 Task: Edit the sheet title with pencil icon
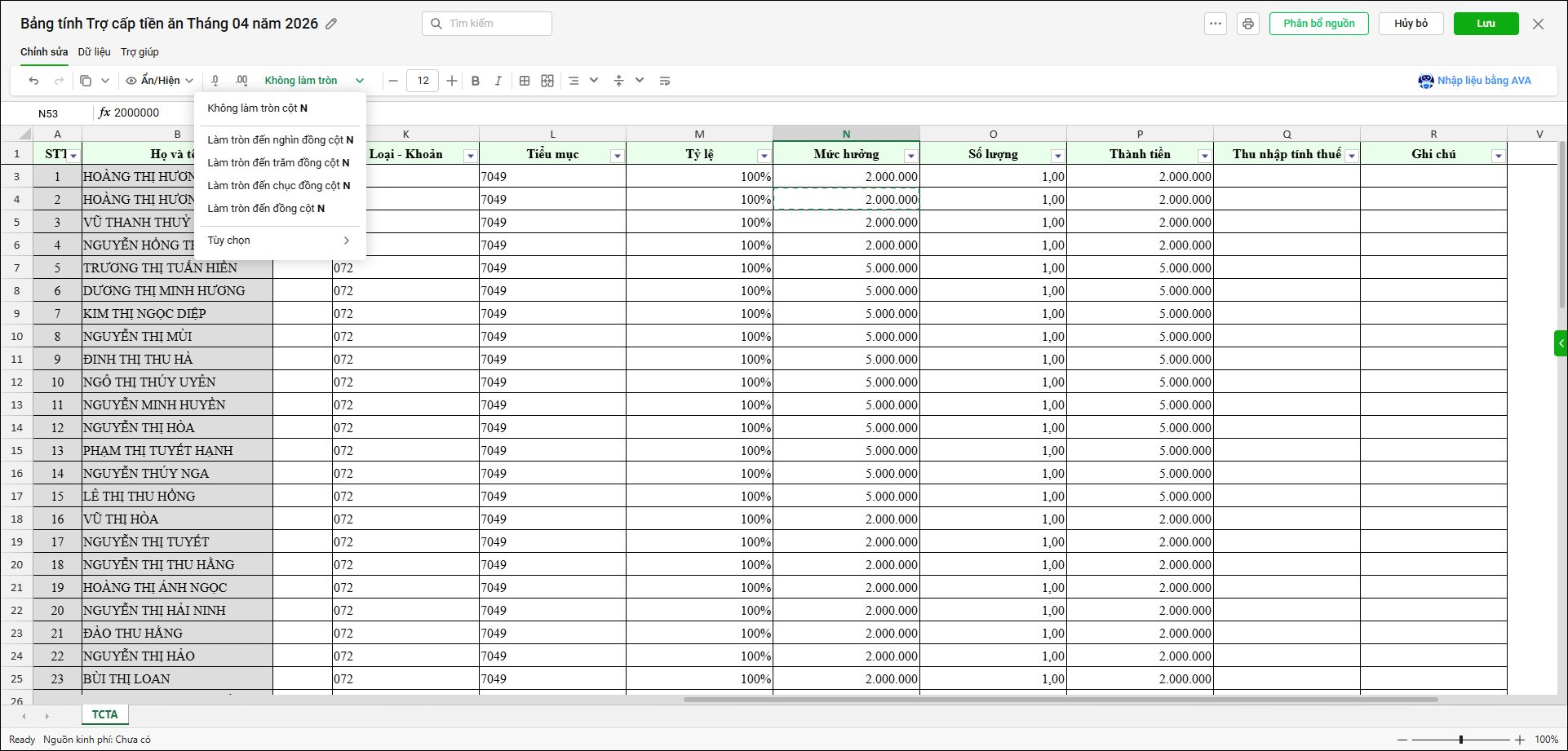click(331, 24)
